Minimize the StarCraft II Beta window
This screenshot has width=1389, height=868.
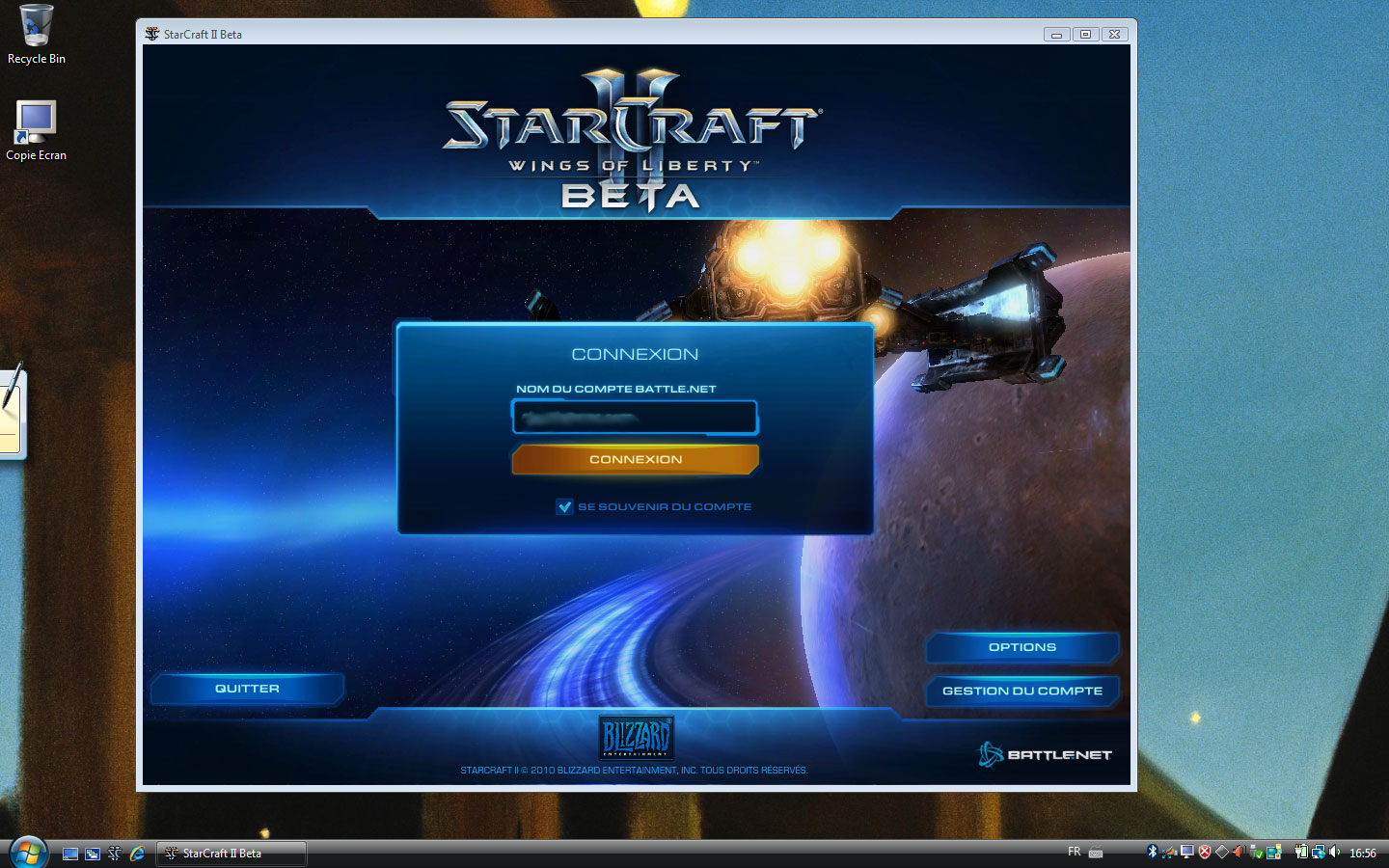(x=1056, y=34)
